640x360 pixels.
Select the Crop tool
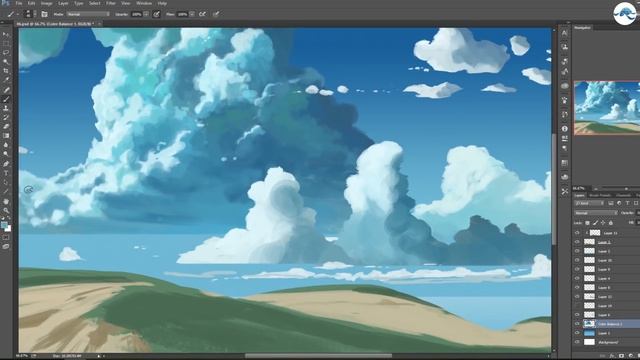click(6, 71)
